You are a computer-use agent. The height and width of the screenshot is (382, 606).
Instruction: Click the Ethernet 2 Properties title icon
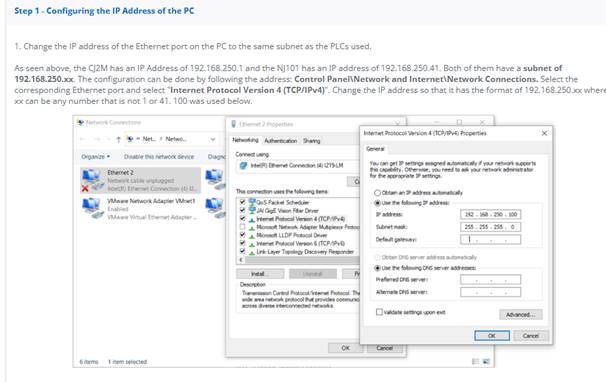click(x=233, y=124)
